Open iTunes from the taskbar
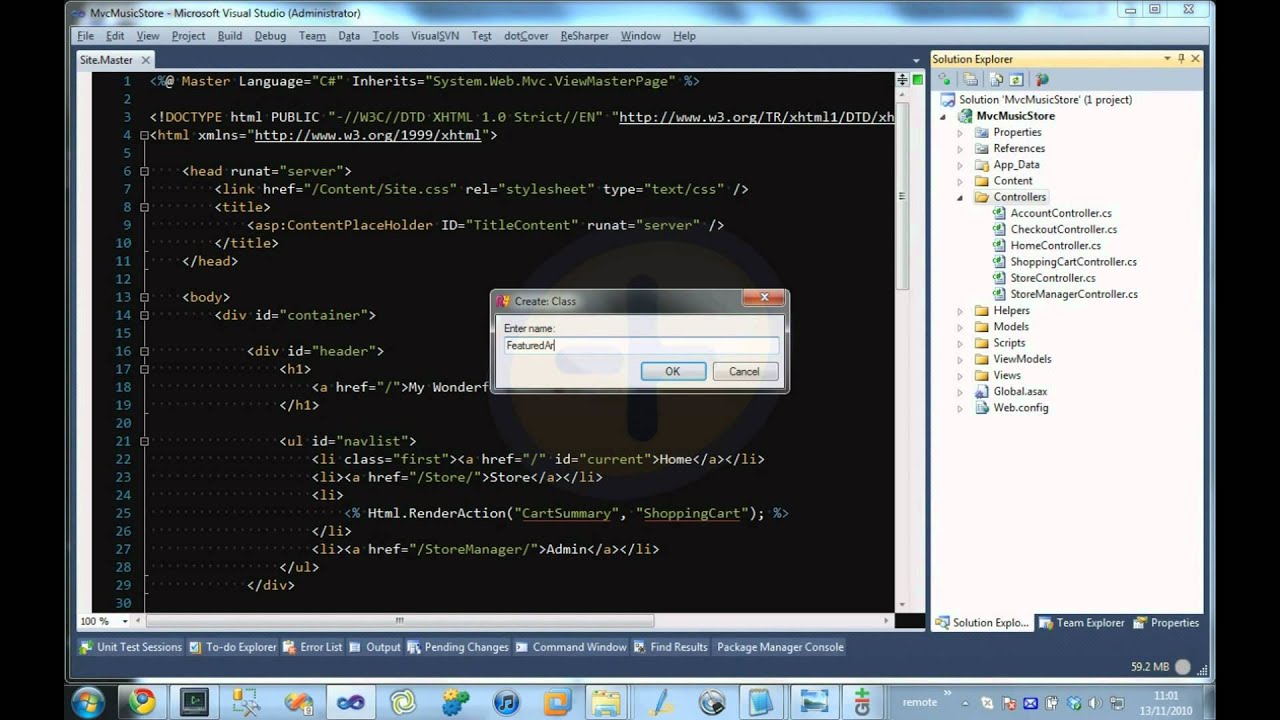 pos(507,702)
